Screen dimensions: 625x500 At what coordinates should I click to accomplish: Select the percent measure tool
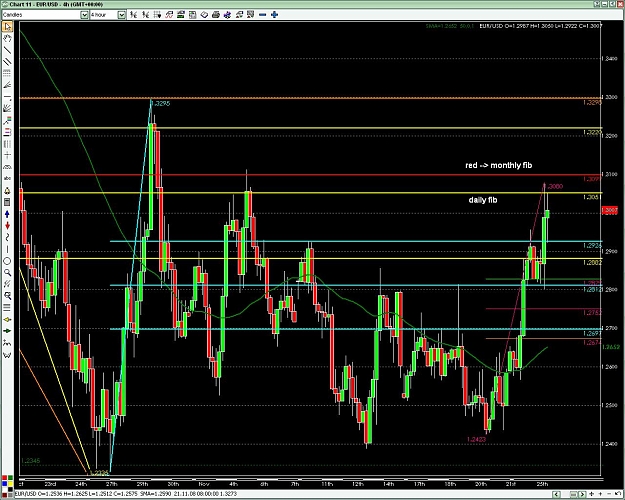(7, 284)
